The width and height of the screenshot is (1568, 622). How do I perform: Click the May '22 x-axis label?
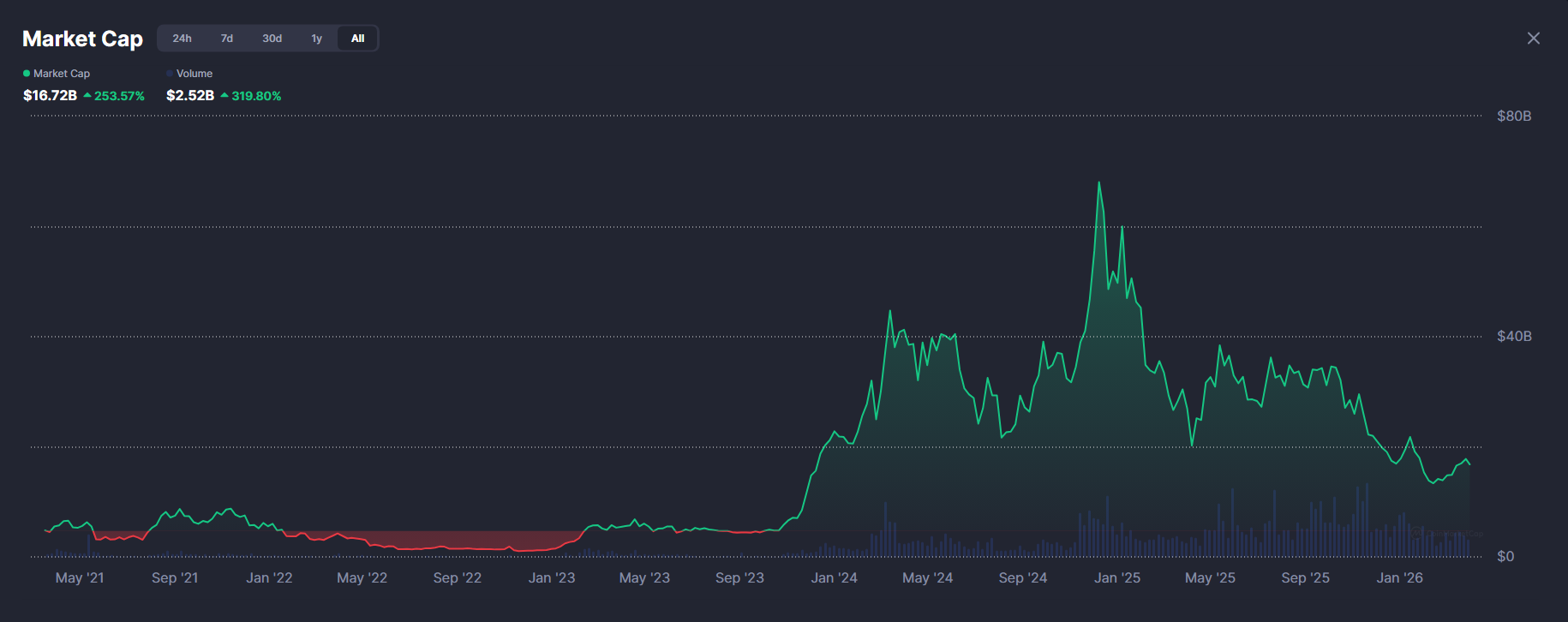[x=362, y=577]
